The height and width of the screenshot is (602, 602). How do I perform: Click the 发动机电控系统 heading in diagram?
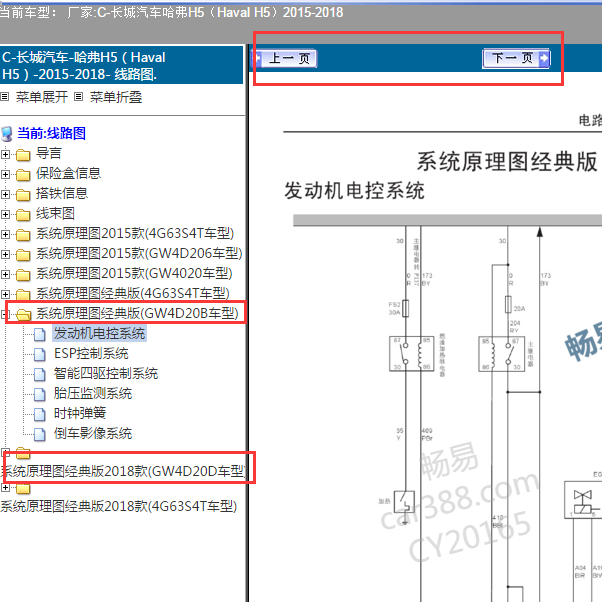(x=354, y=191)
